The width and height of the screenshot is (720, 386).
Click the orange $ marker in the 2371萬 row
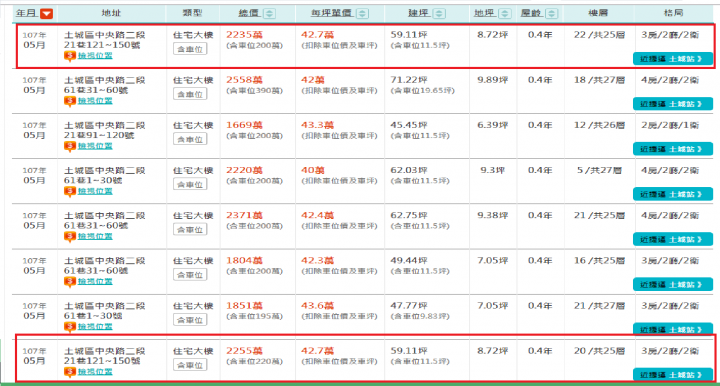70,236
